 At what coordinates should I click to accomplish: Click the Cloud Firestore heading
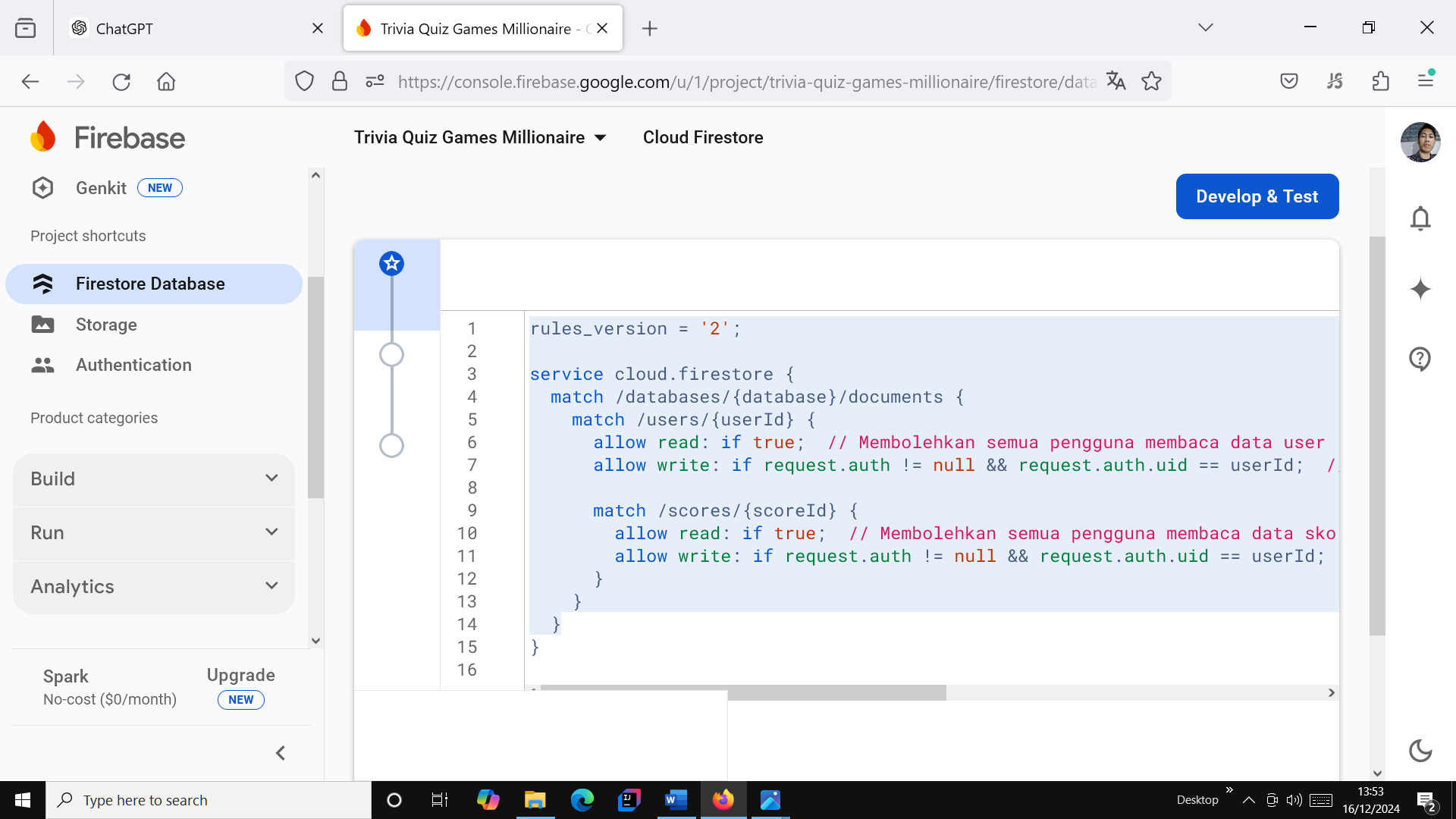[703, 137]
